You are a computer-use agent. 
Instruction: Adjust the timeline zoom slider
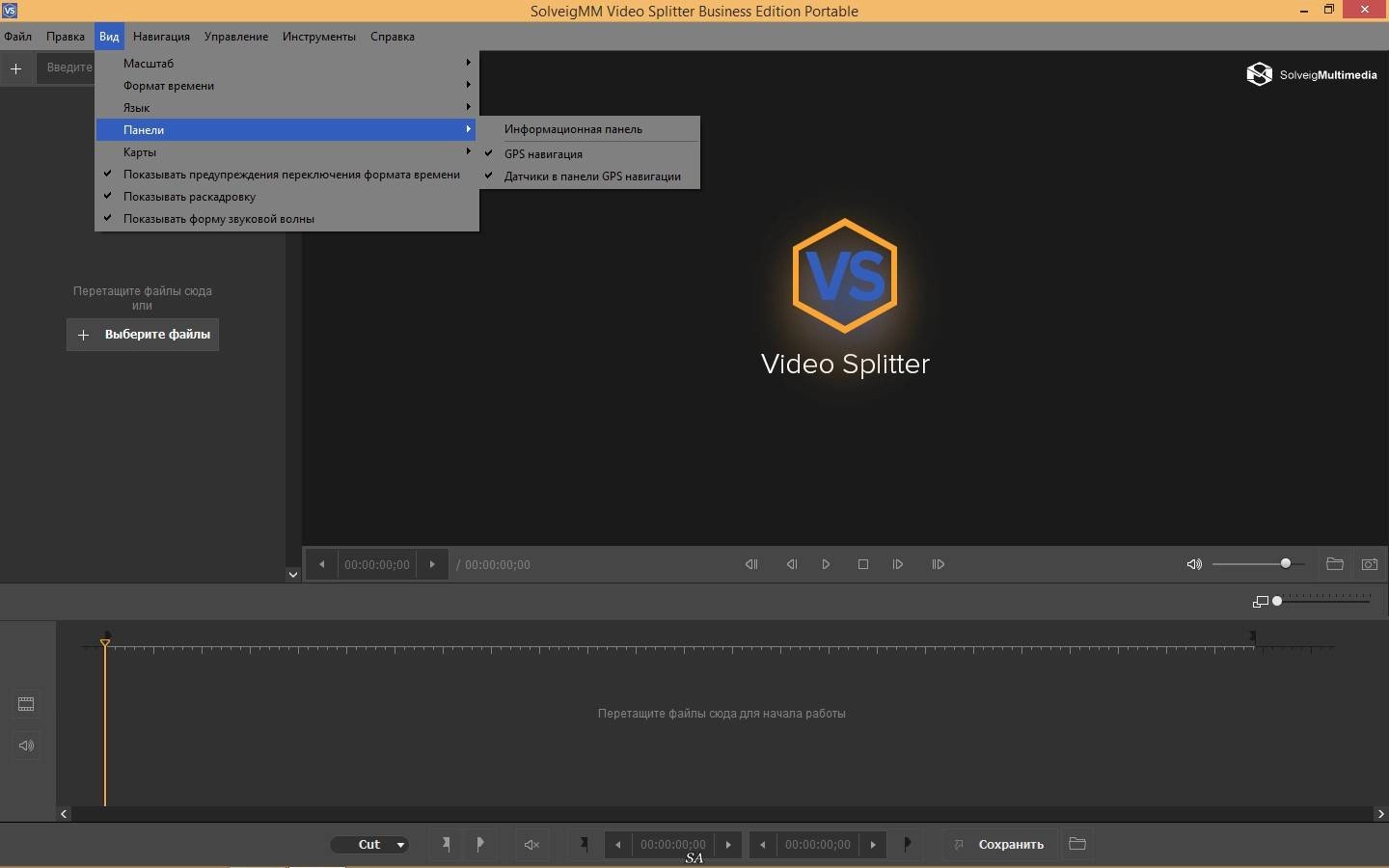pos(1322,601)
